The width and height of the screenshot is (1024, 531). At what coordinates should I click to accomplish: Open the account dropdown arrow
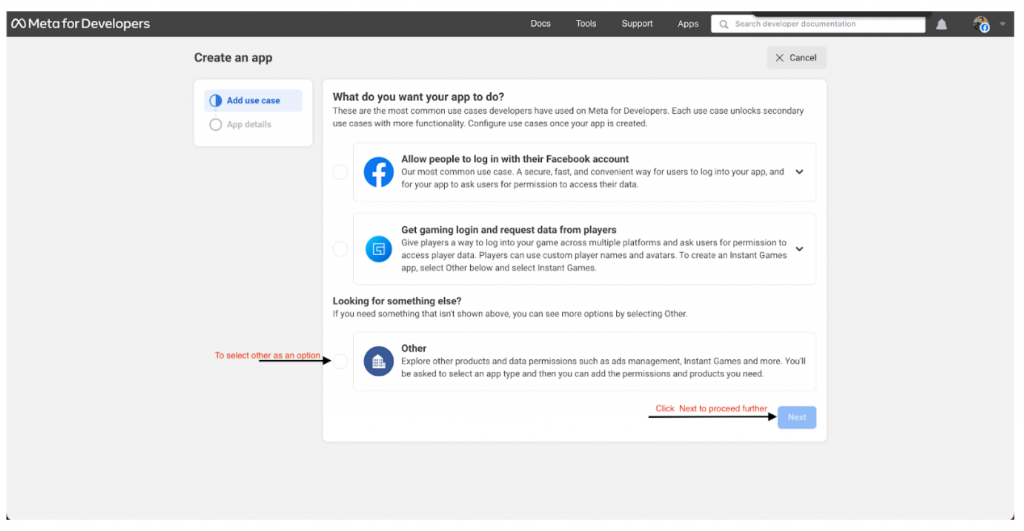[1002, 24]
